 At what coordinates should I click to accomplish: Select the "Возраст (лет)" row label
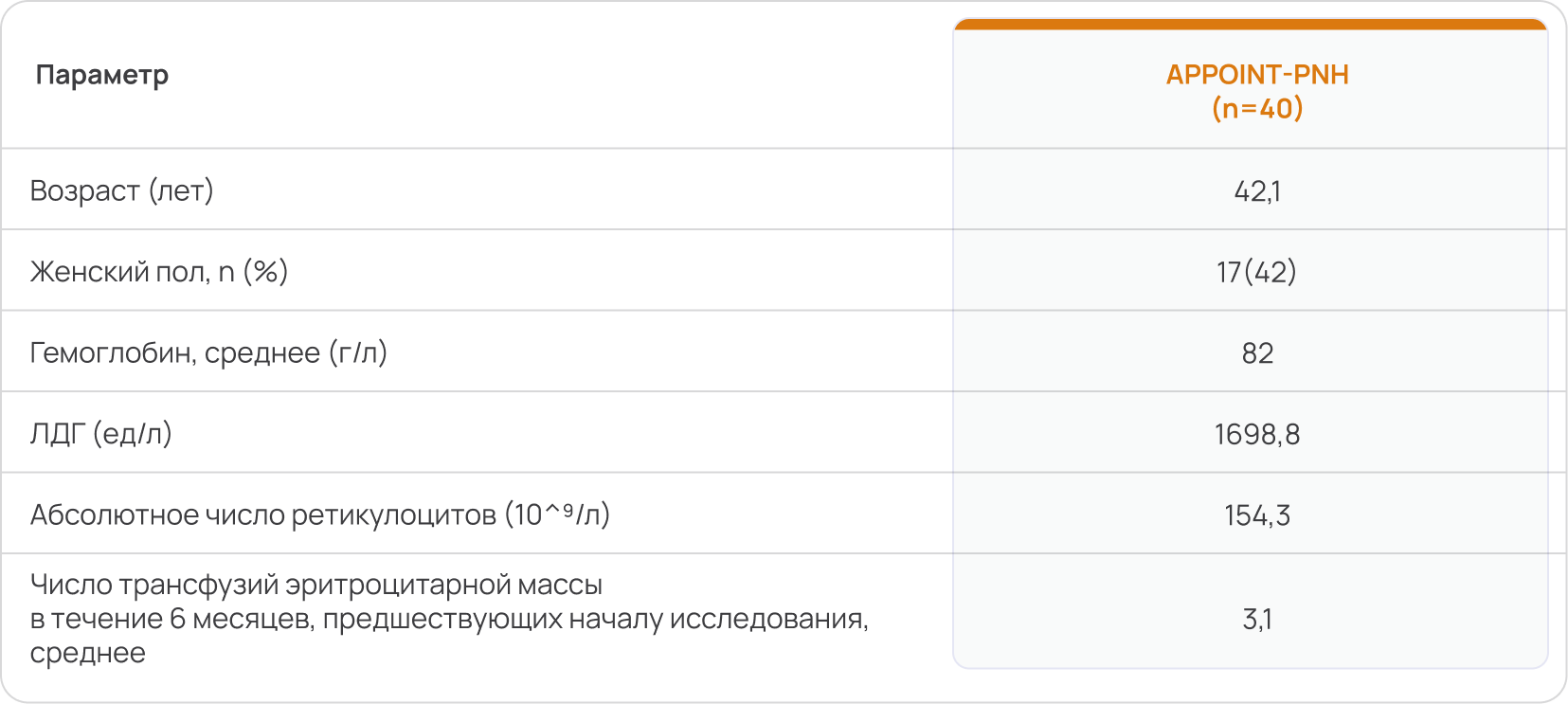121,190
